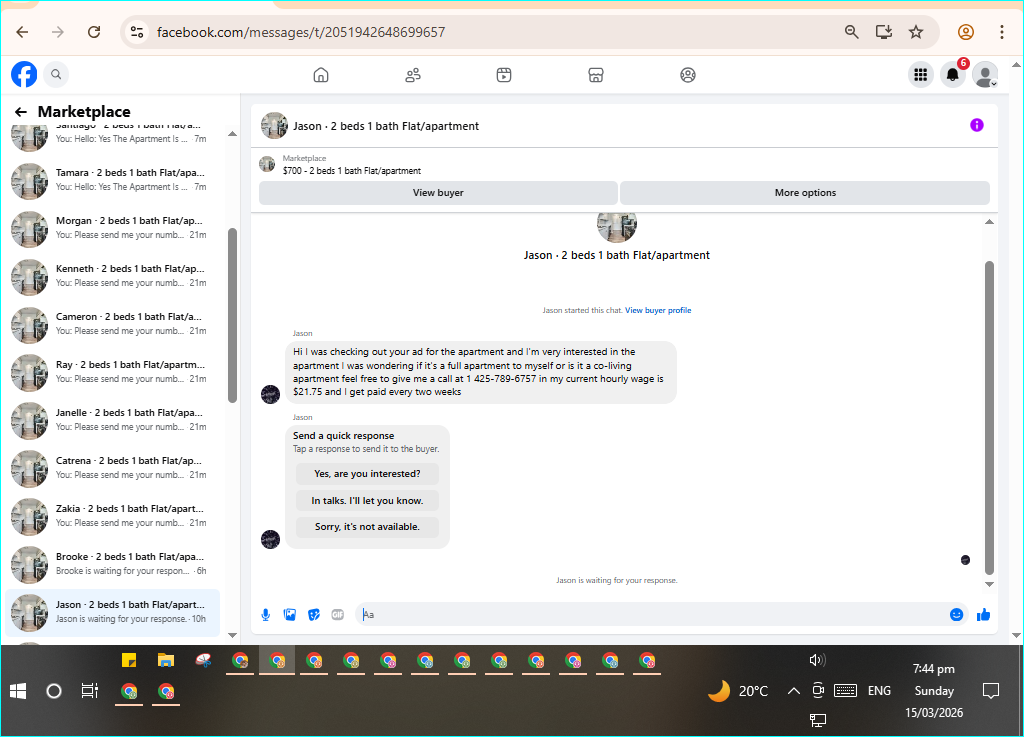Click chat pane scroll up arrow
Screen dimensions: 1024x737
coord(989,222)
